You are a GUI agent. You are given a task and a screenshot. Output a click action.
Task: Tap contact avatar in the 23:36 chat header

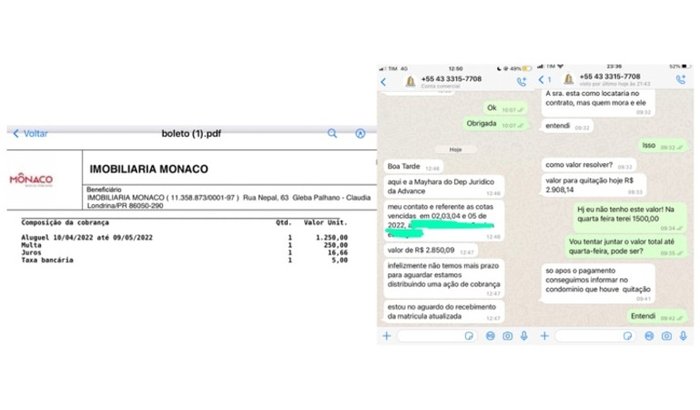[566, 79]
